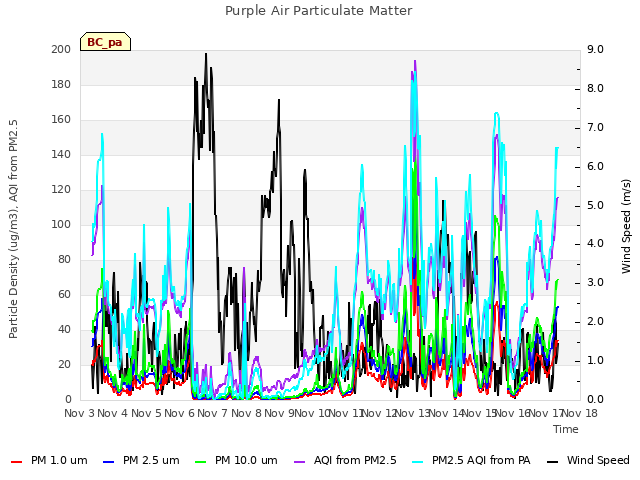Screen dimensions: 640x480
Task: Click the 80 left axis tick label
Action: (x=64, y=260)
